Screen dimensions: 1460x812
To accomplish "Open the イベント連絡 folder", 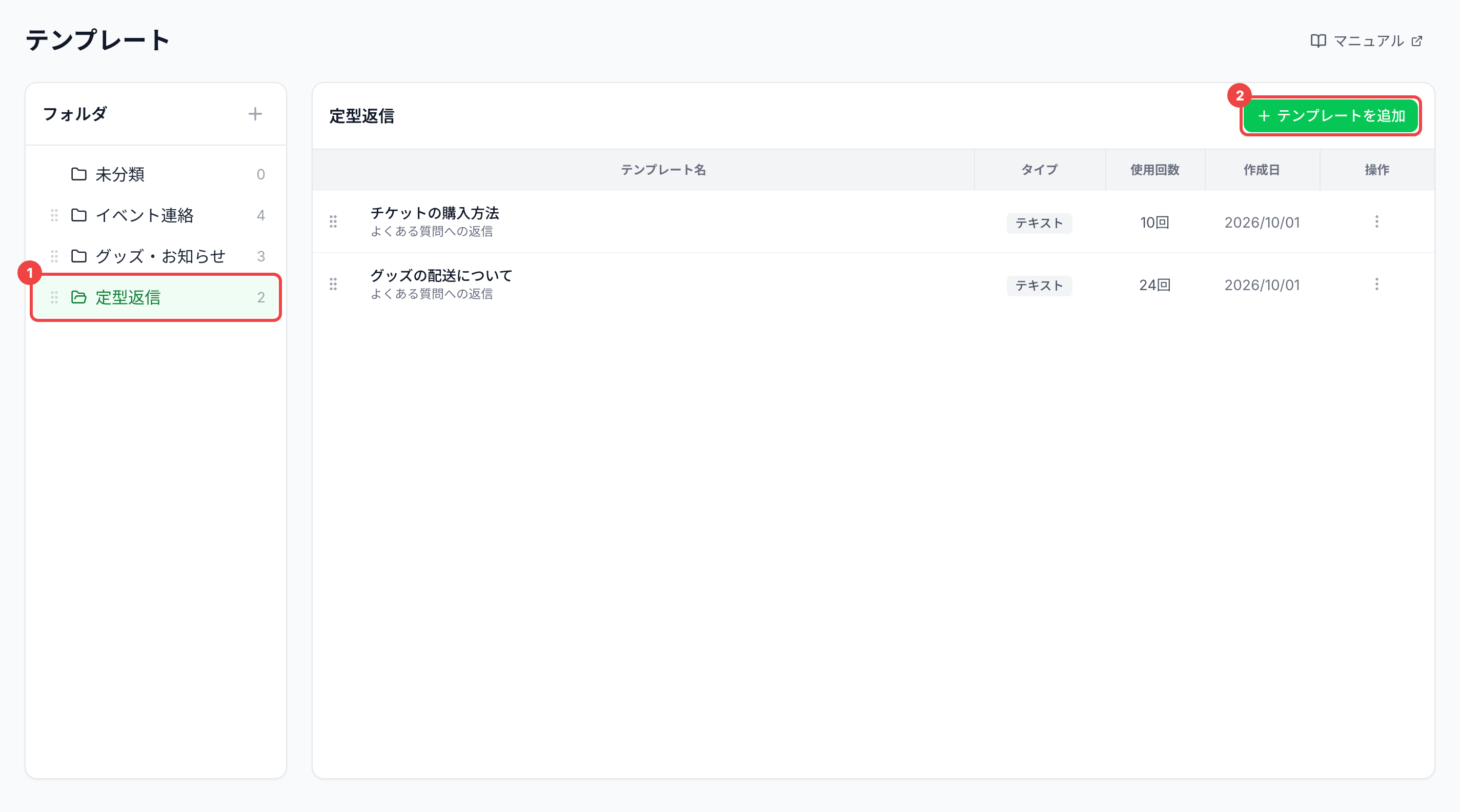I will (156, 215).
